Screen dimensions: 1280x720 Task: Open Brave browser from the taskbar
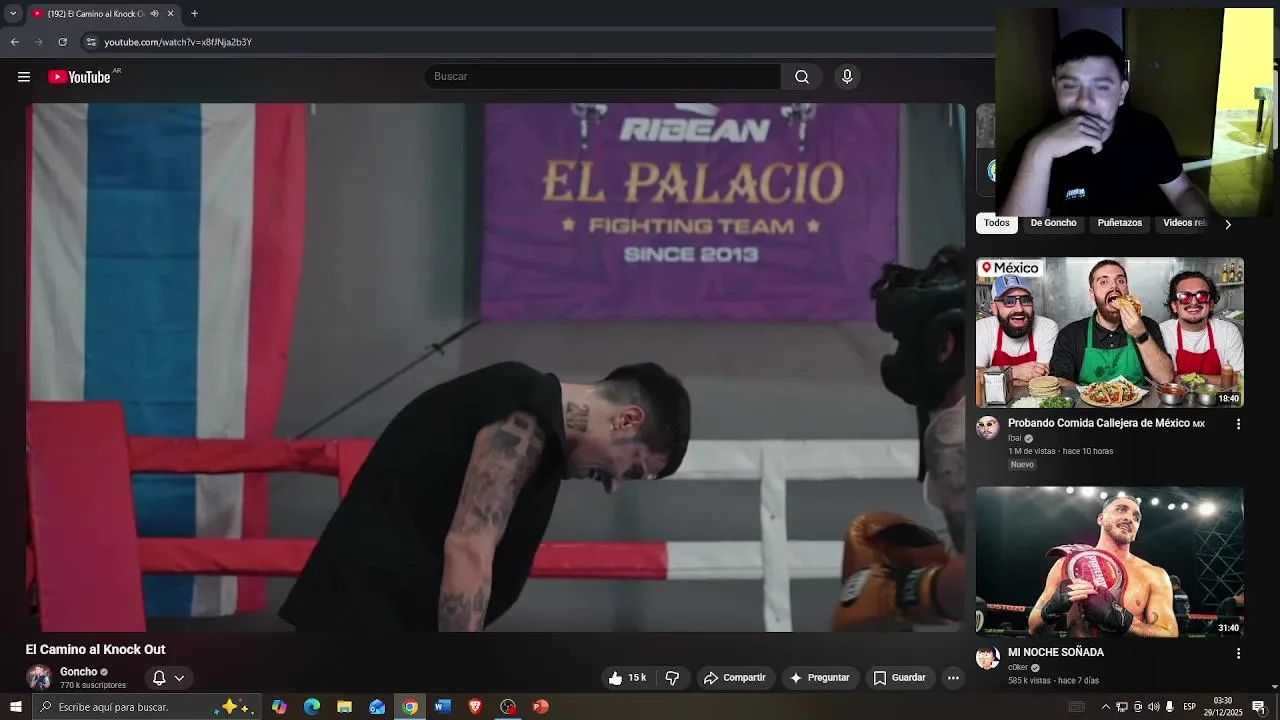point(475,707)
